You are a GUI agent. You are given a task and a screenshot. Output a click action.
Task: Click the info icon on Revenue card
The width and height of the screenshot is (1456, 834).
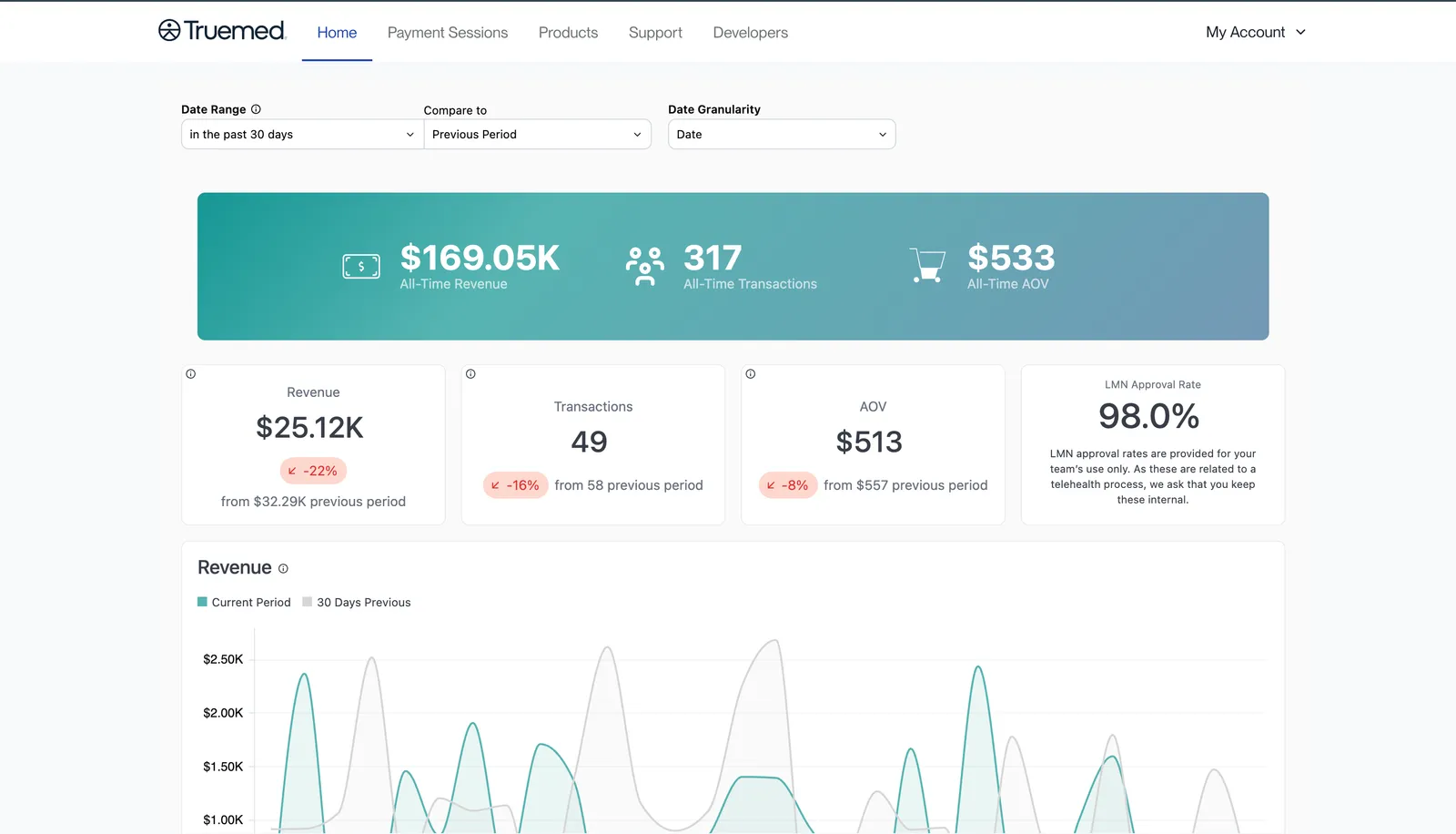pyautogui.click(x=190, y=374)
